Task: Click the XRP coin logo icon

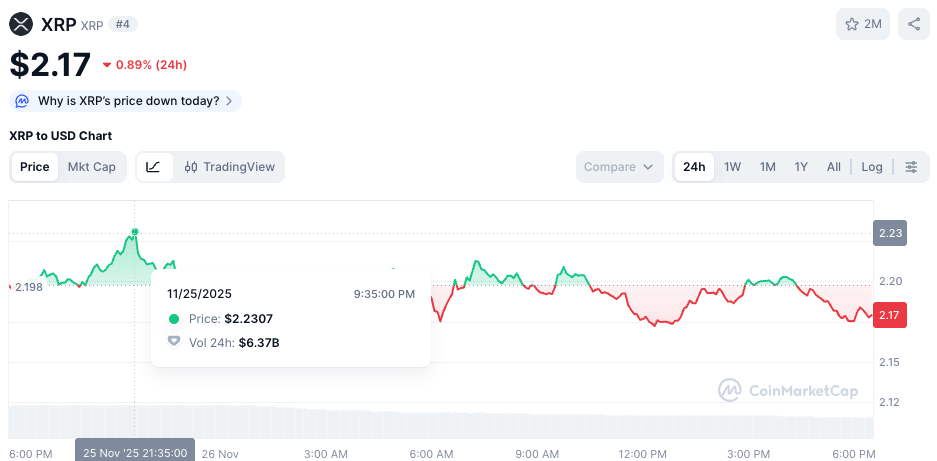Action: tap(22, 25)
